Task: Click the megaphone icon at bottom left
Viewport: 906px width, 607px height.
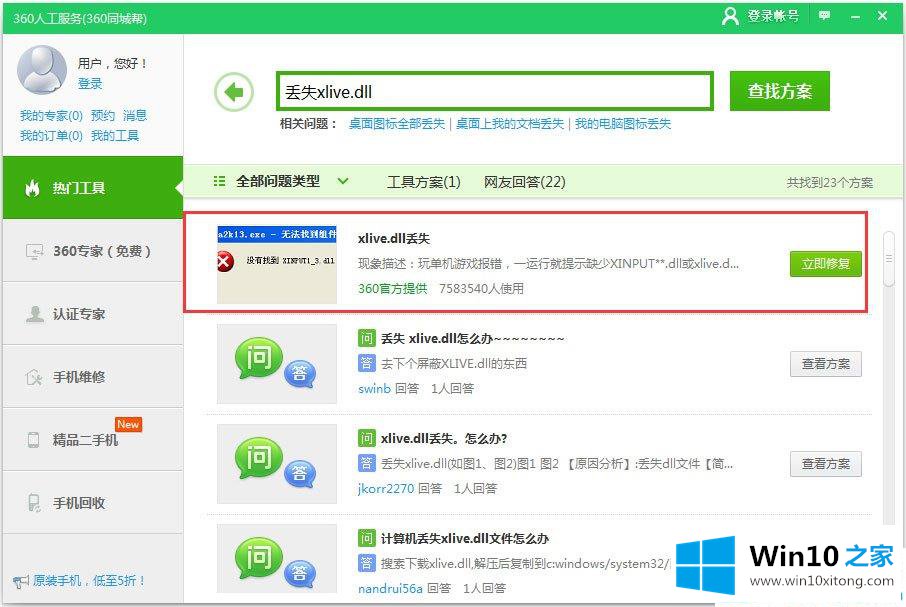Action: click(x=21, y=581)
